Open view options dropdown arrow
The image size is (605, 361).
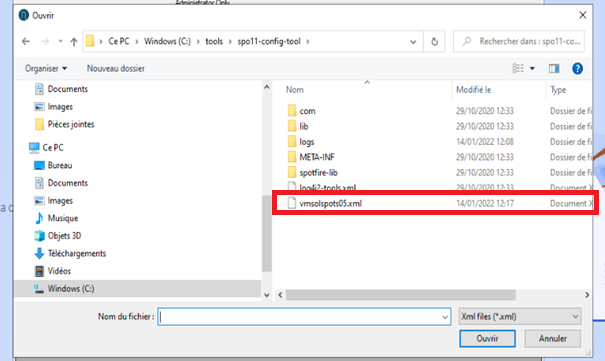[x=532, y=69]
